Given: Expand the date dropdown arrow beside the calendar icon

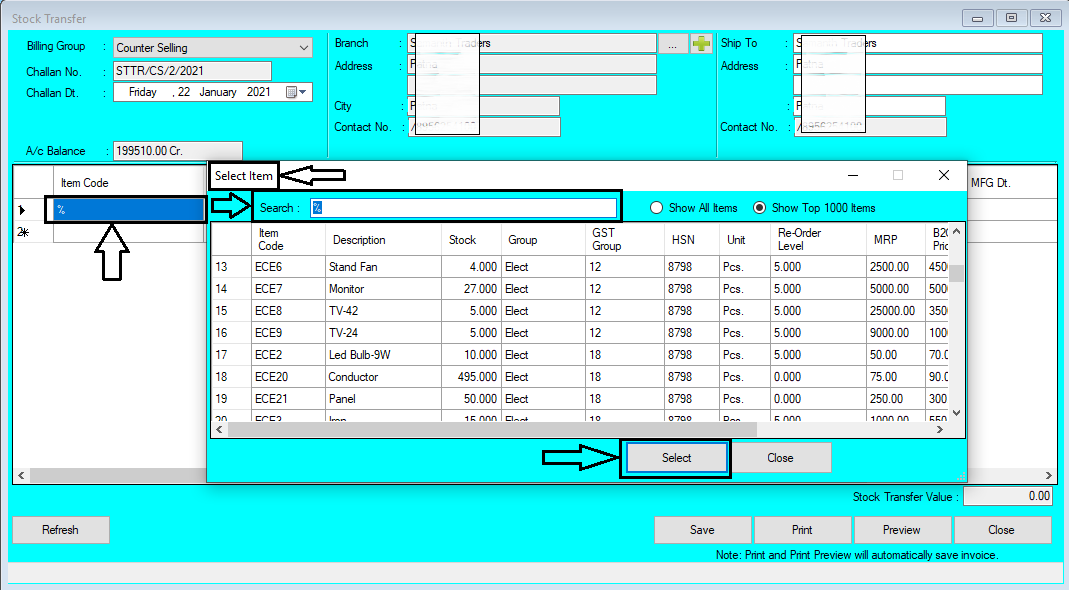Looking at the screenshot, I should (x=300, y=91).
